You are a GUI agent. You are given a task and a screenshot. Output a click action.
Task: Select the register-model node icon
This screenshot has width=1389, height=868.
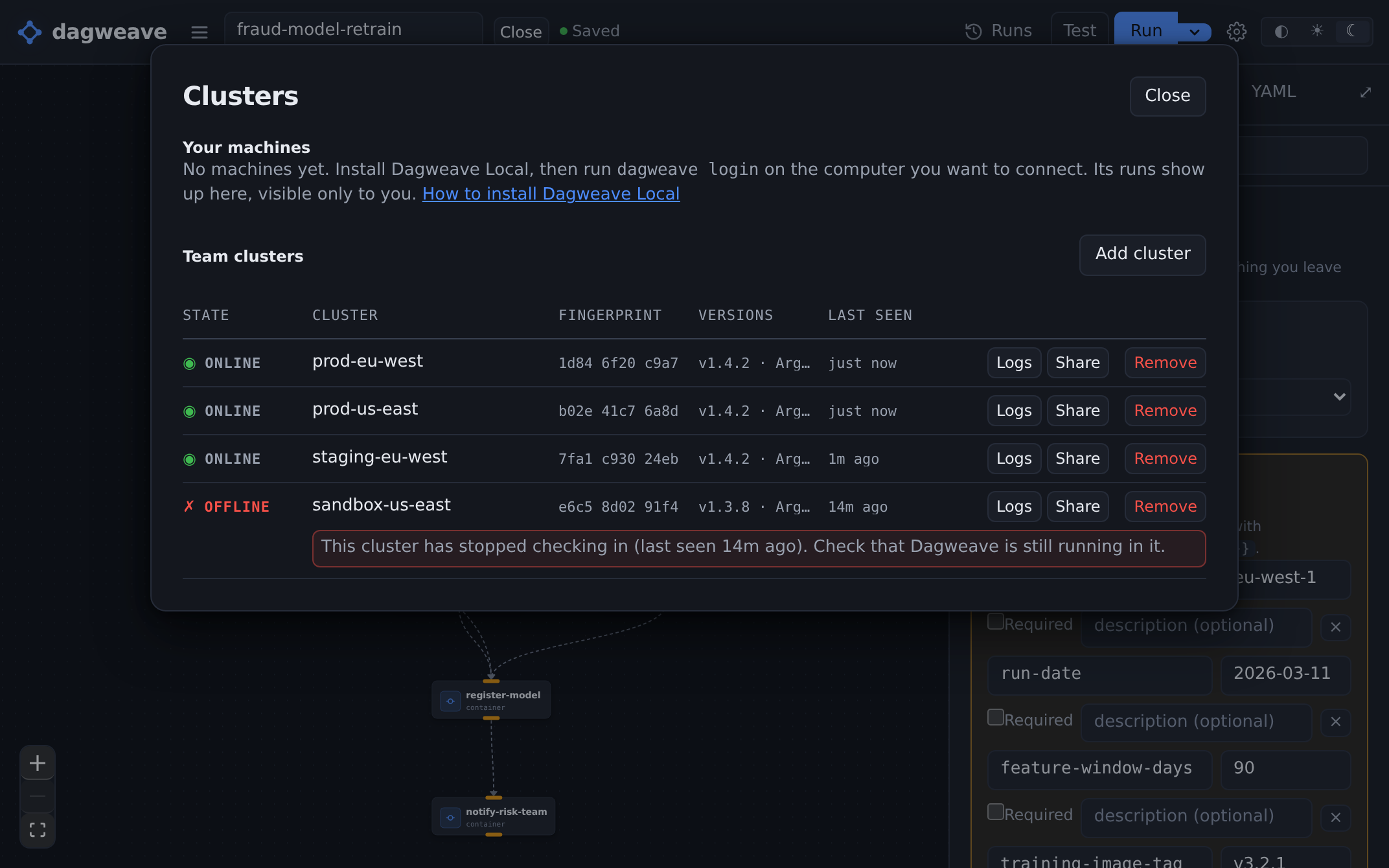450,701
